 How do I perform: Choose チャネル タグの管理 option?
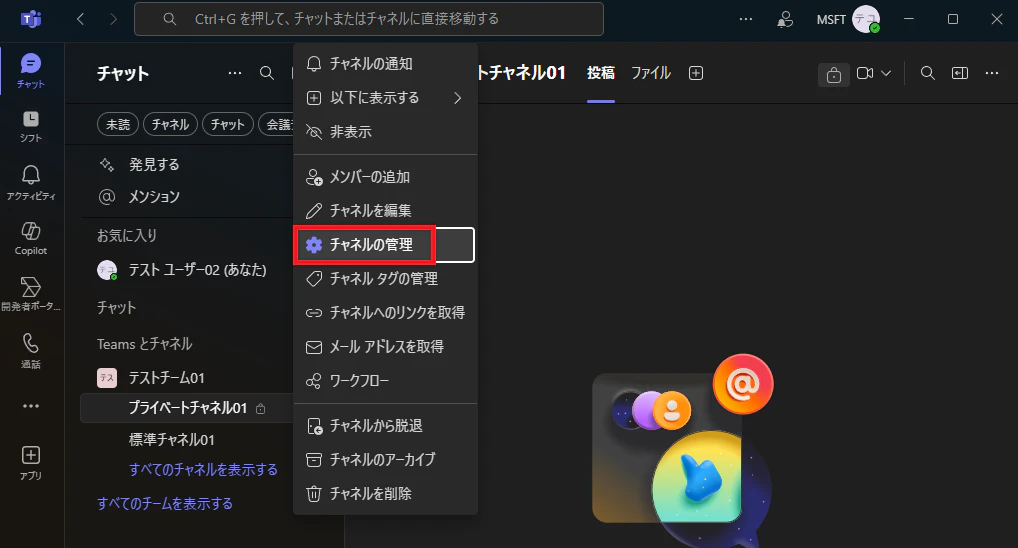(385, 279)
